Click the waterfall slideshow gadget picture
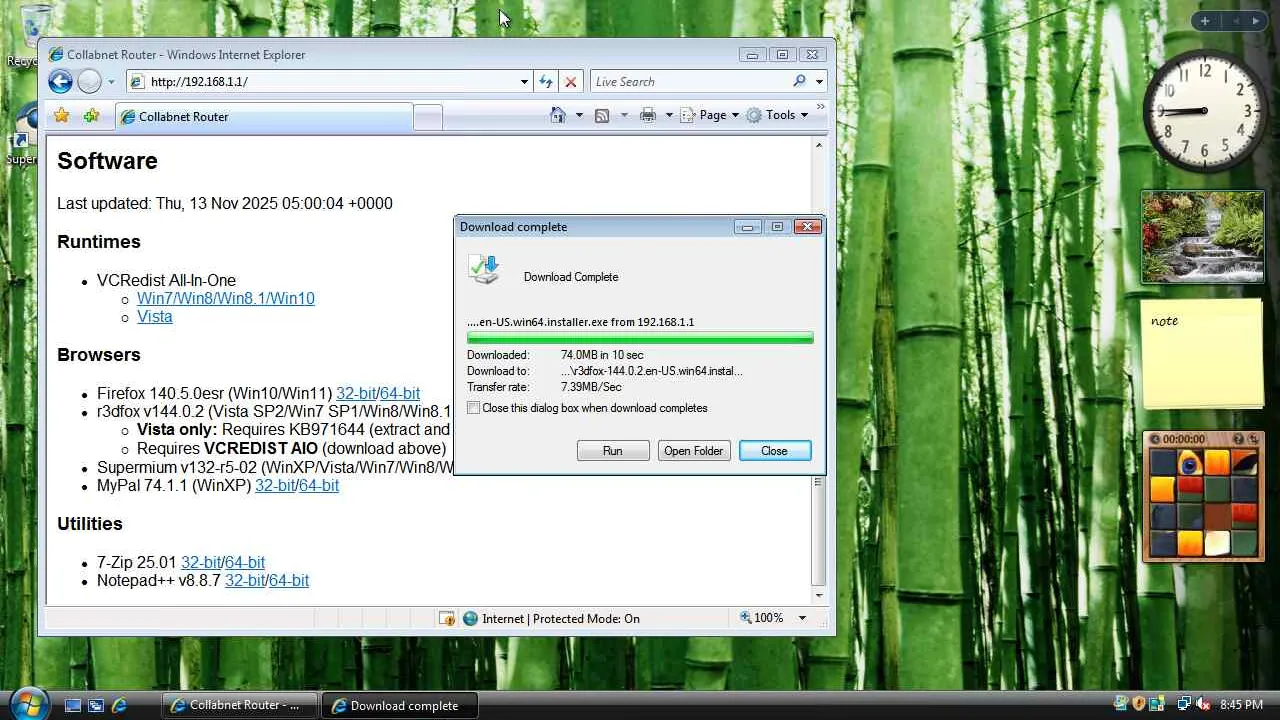Image resolution: width=1280 pixels, height=720 pixels. click(1203, 237)
